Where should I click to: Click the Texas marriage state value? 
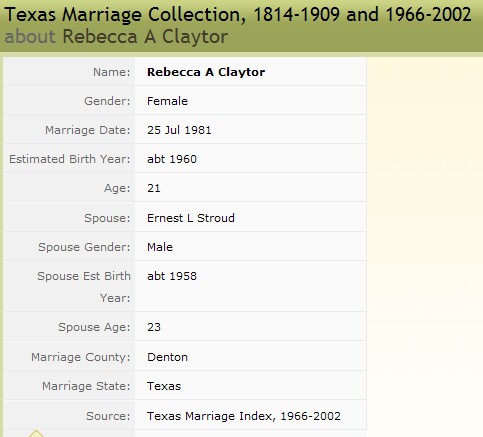[x=164, y=386]
